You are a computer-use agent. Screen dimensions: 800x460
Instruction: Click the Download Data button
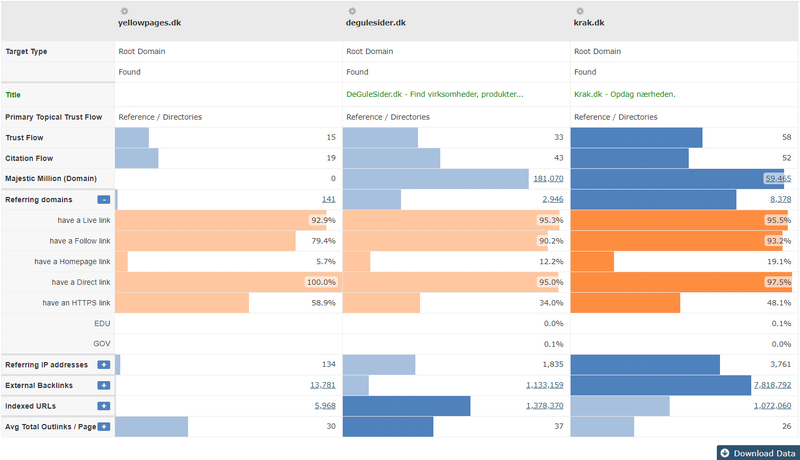(758, 453)
